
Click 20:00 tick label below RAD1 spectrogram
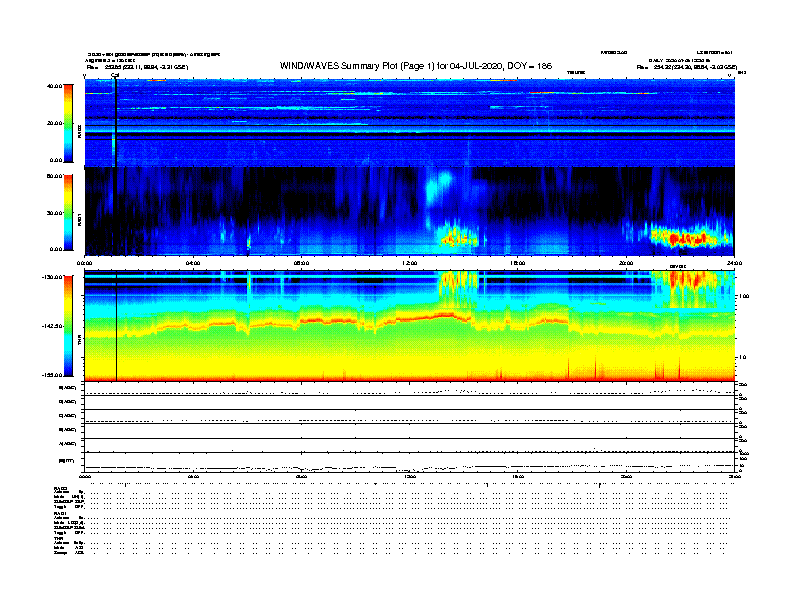click(x=626, y=263)
